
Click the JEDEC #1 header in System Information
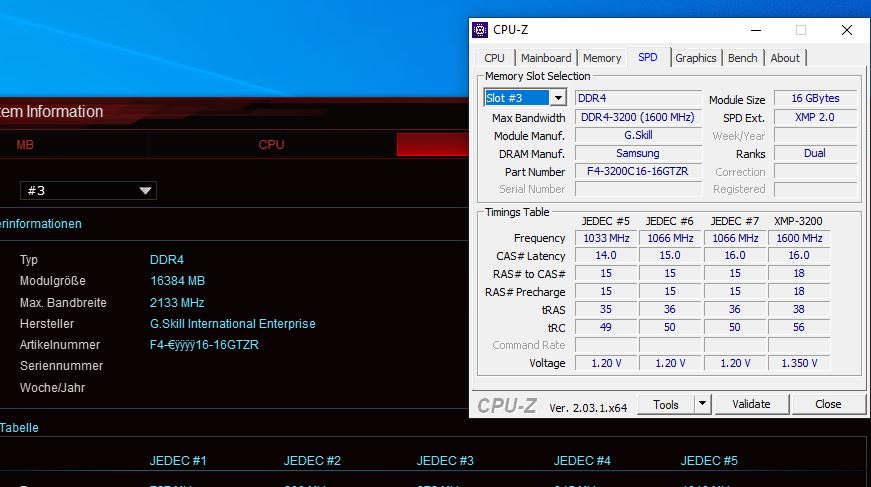(x=178, y=461)
